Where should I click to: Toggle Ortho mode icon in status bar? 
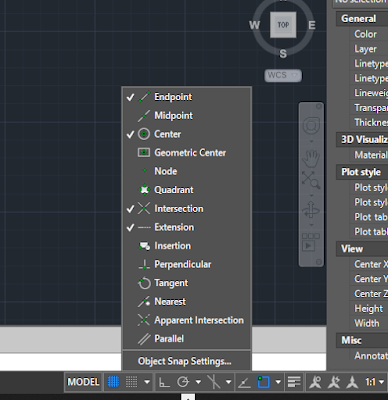point(164,382)
